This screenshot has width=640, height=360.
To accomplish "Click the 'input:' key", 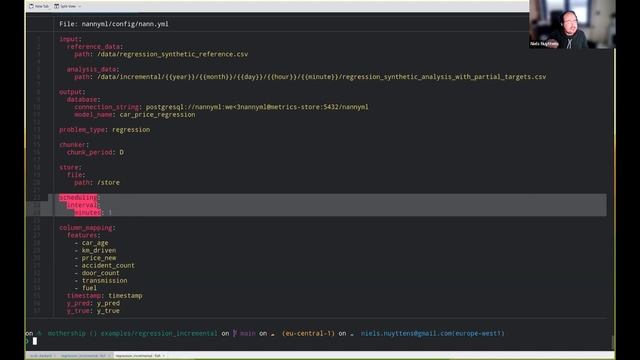I will pyautogui.click(x=70, y=39).
